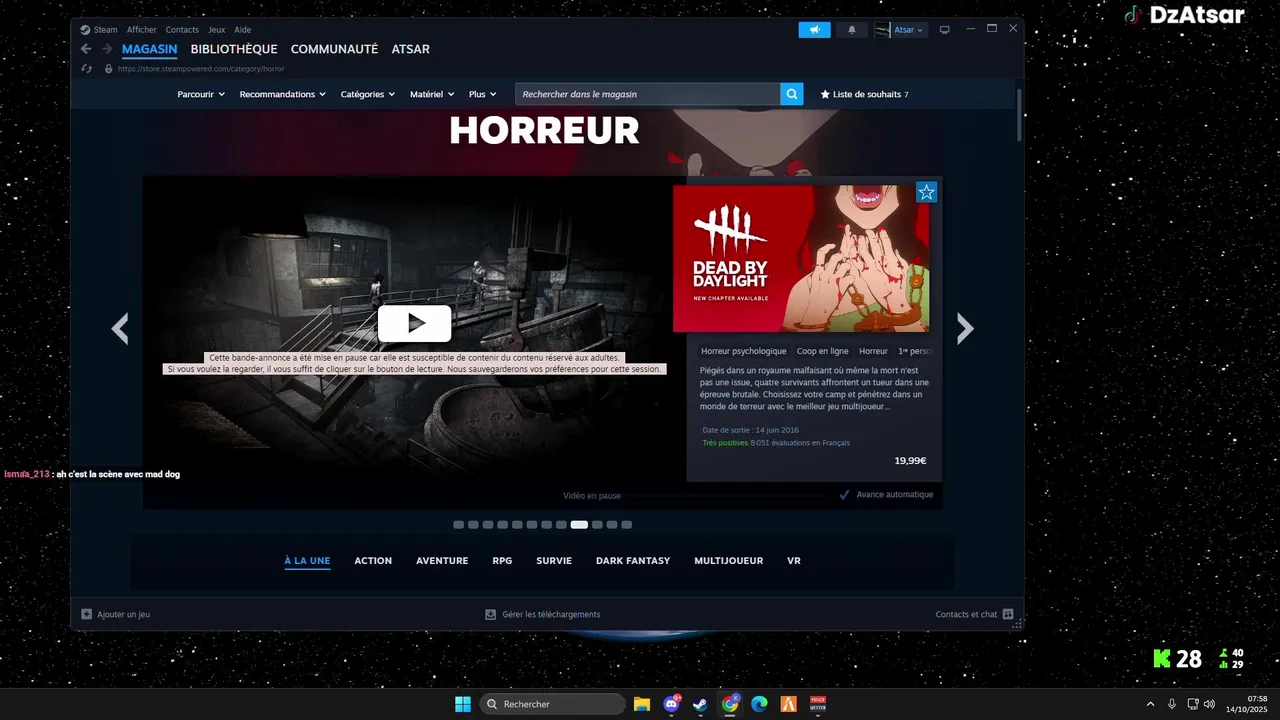Viewport: 1280px width, 720px height.
Task: Add Dead by Daylight to wishlist with the star icon
Action: click(x=927, y=192)
